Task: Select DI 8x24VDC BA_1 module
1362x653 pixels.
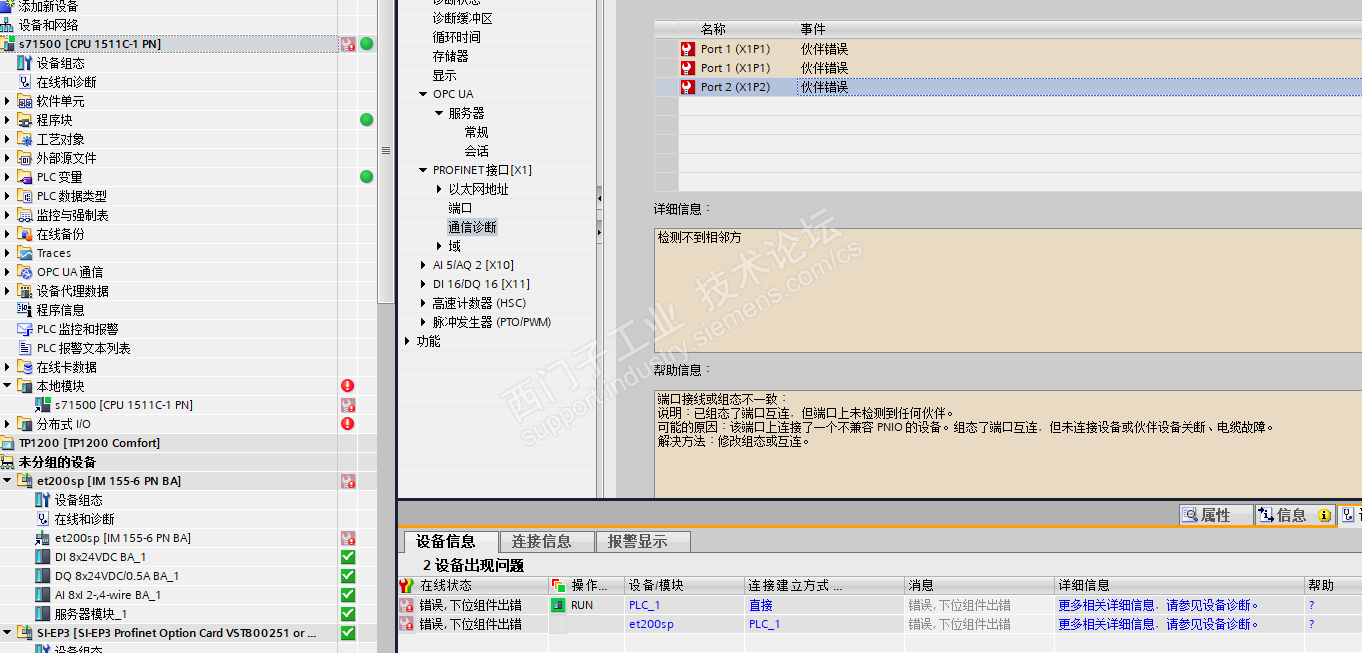Action: [x=100, y=557]
